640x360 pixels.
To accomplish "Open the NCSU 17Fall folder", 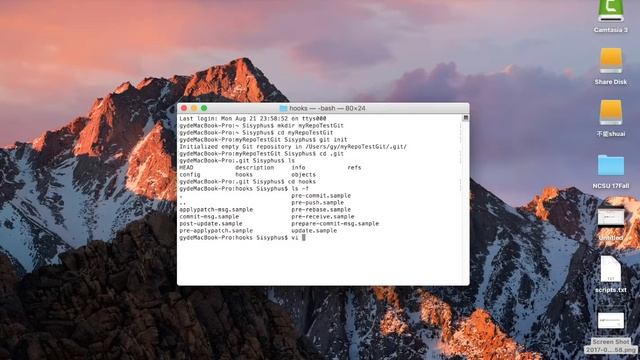I will 611,165.
